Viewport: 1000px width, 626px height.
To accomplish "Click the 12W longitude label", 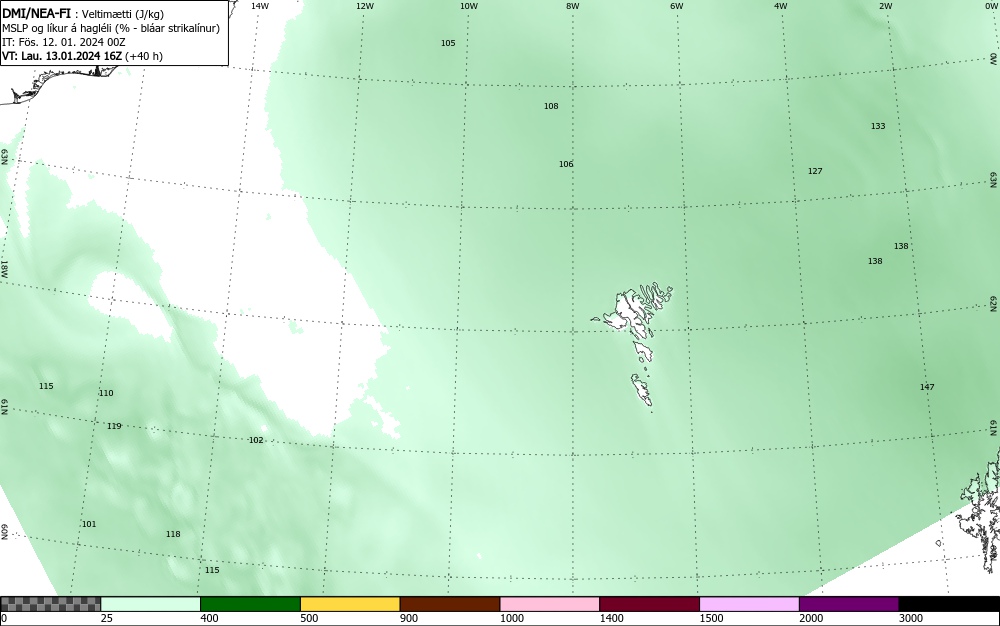I will click(365, 6).
